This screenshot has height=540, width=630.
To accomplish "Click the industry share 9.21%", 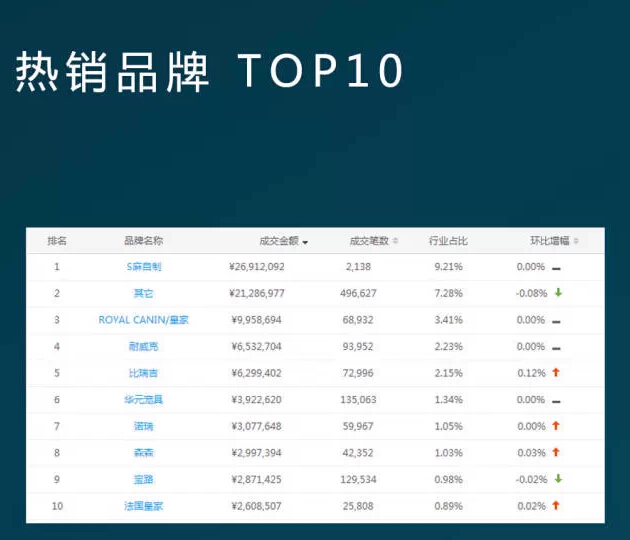I will 448,267.
